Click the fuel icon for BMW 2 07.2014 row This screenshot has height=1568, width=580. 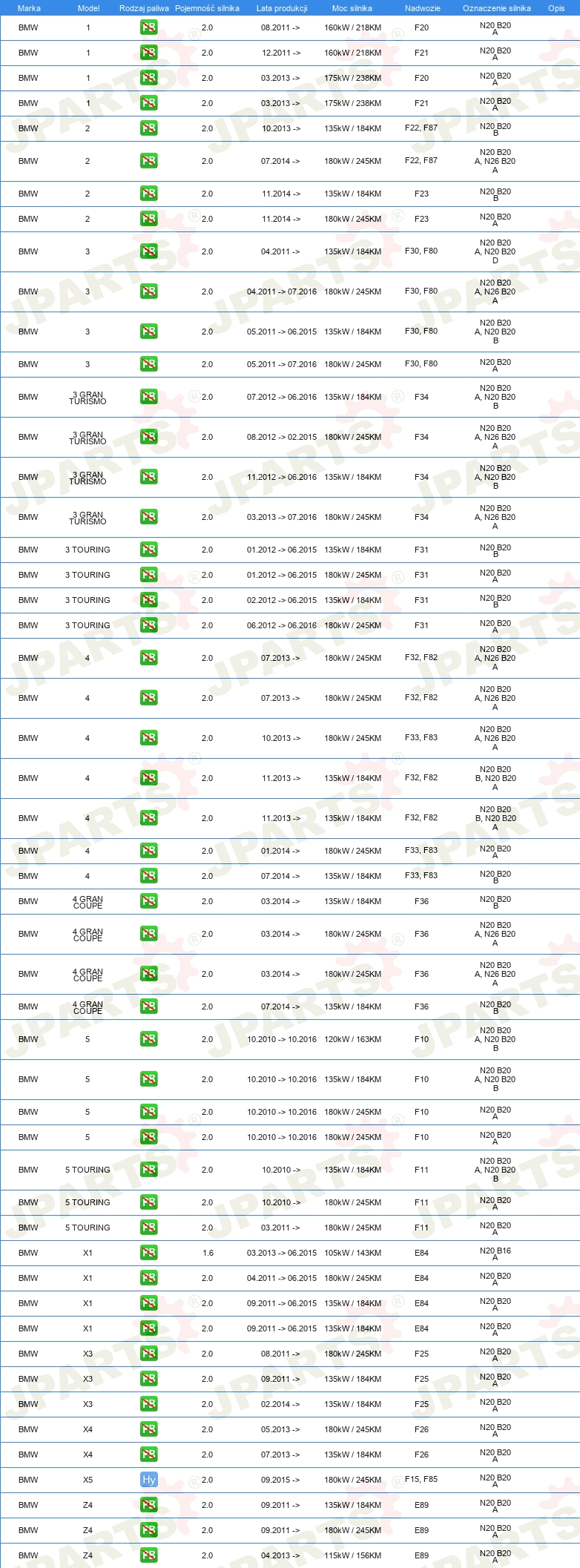click(x=148, y=161)
